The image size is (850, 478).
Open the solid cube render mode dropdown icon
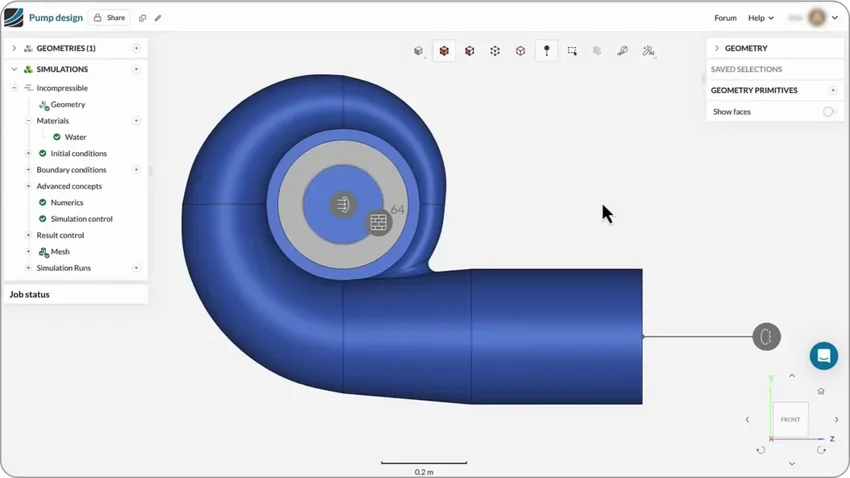418,51
